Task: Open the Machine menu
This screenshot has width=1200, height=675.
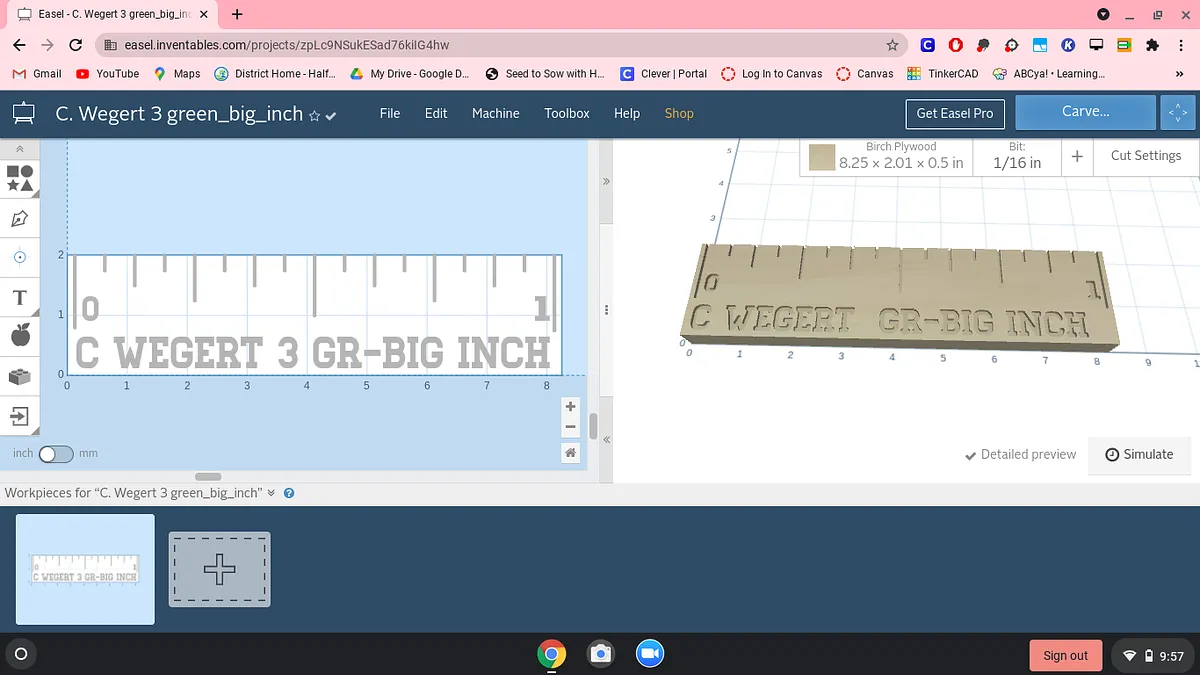Action: pyautogui.click(x=495, y=113)
